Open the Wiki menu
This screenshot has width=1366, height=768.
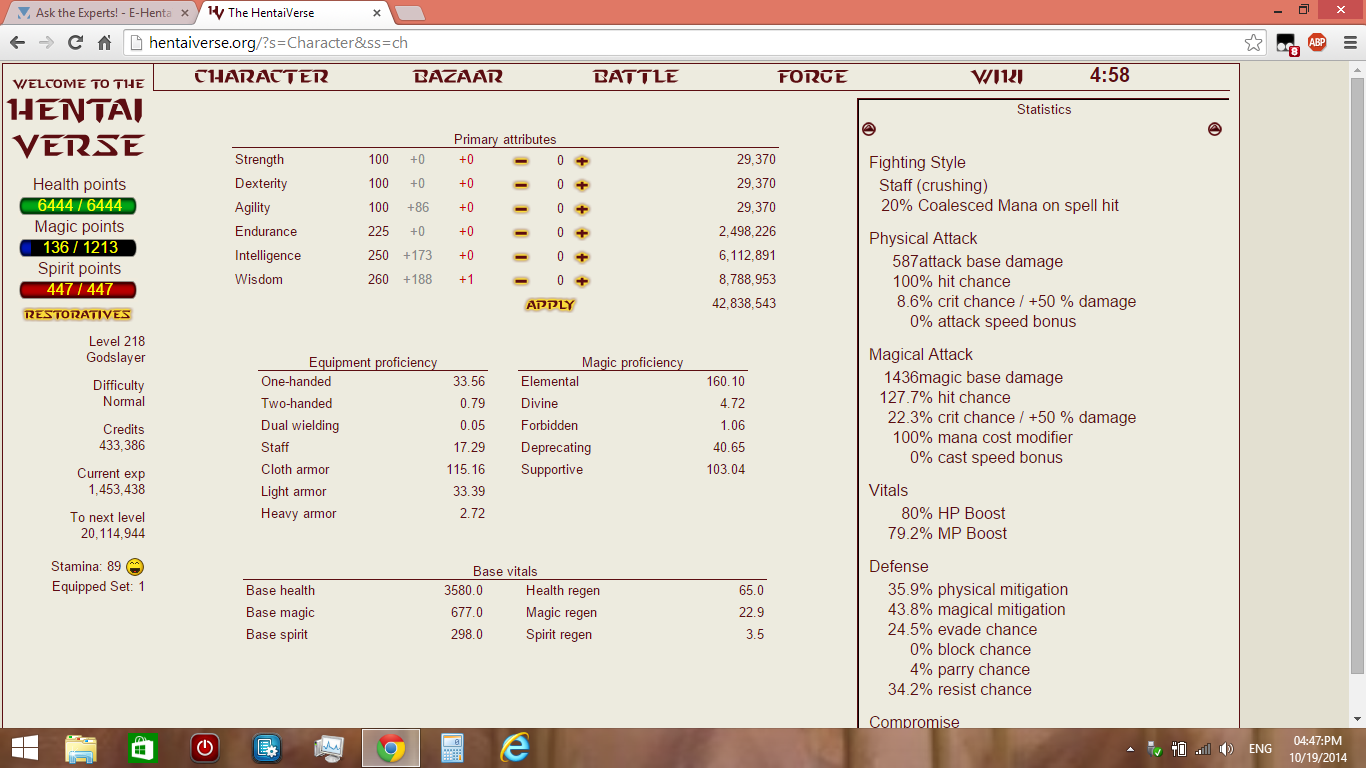pos(997,77)
